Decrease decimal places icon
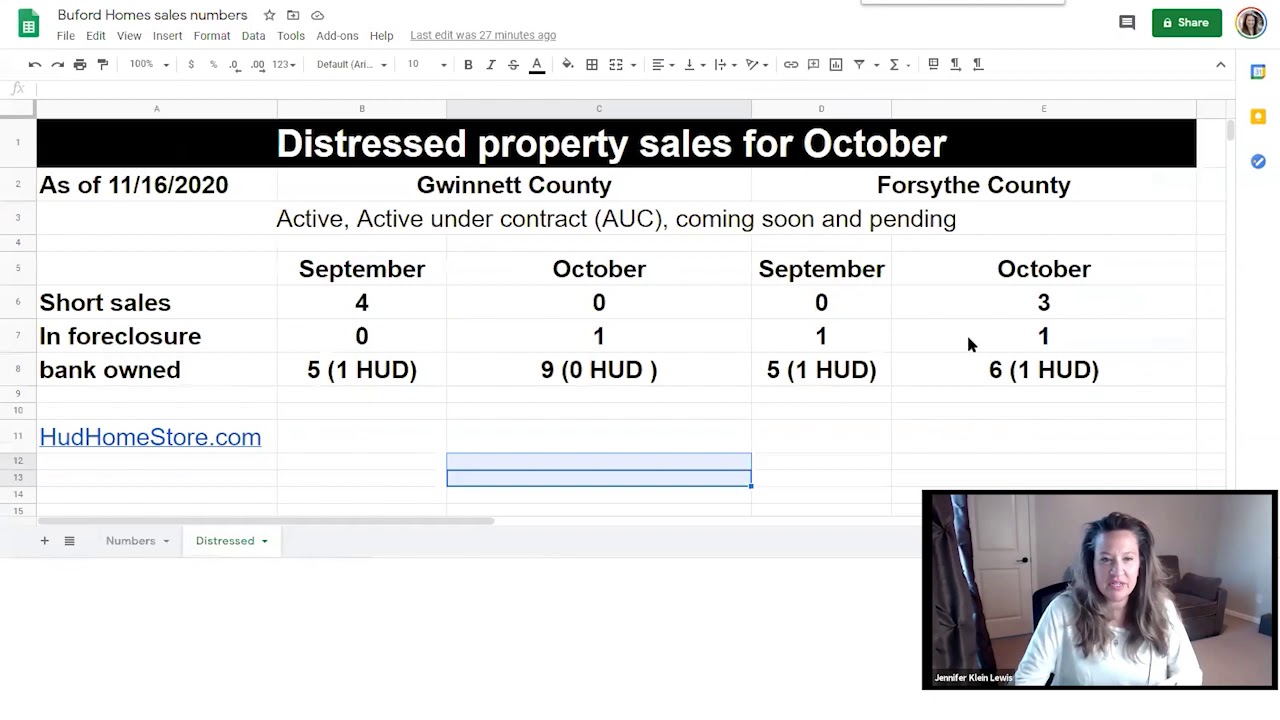The height and width of the screenshot is (720, 1280). pos(234,64)
